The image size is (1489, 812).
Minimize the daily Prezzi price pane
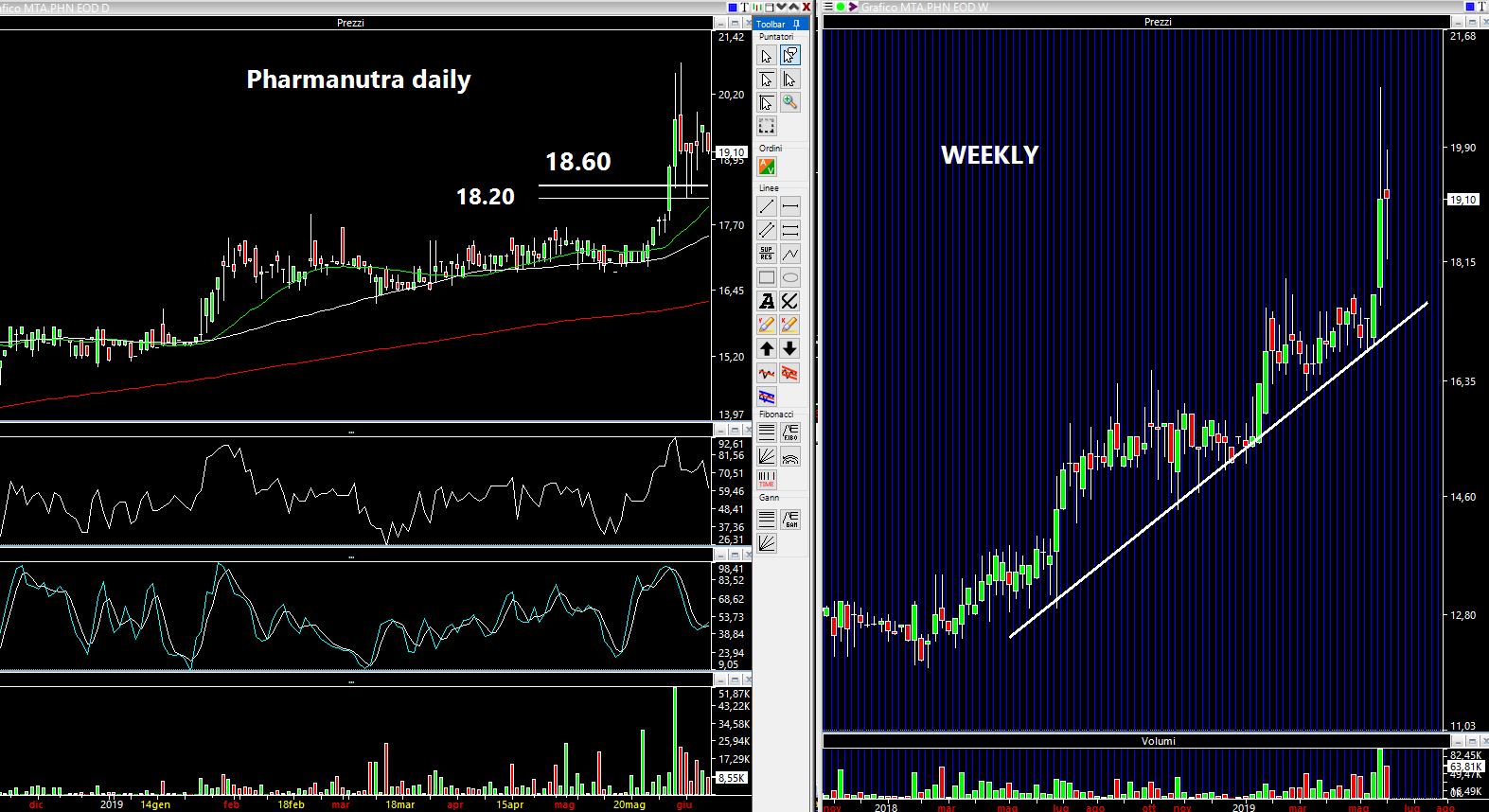point(721,23)
